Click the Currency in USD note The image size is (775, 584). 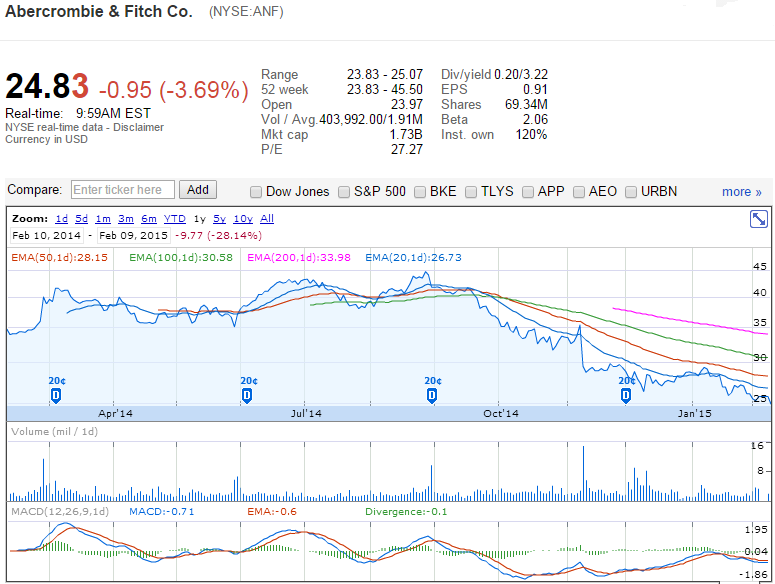point(46,139)
